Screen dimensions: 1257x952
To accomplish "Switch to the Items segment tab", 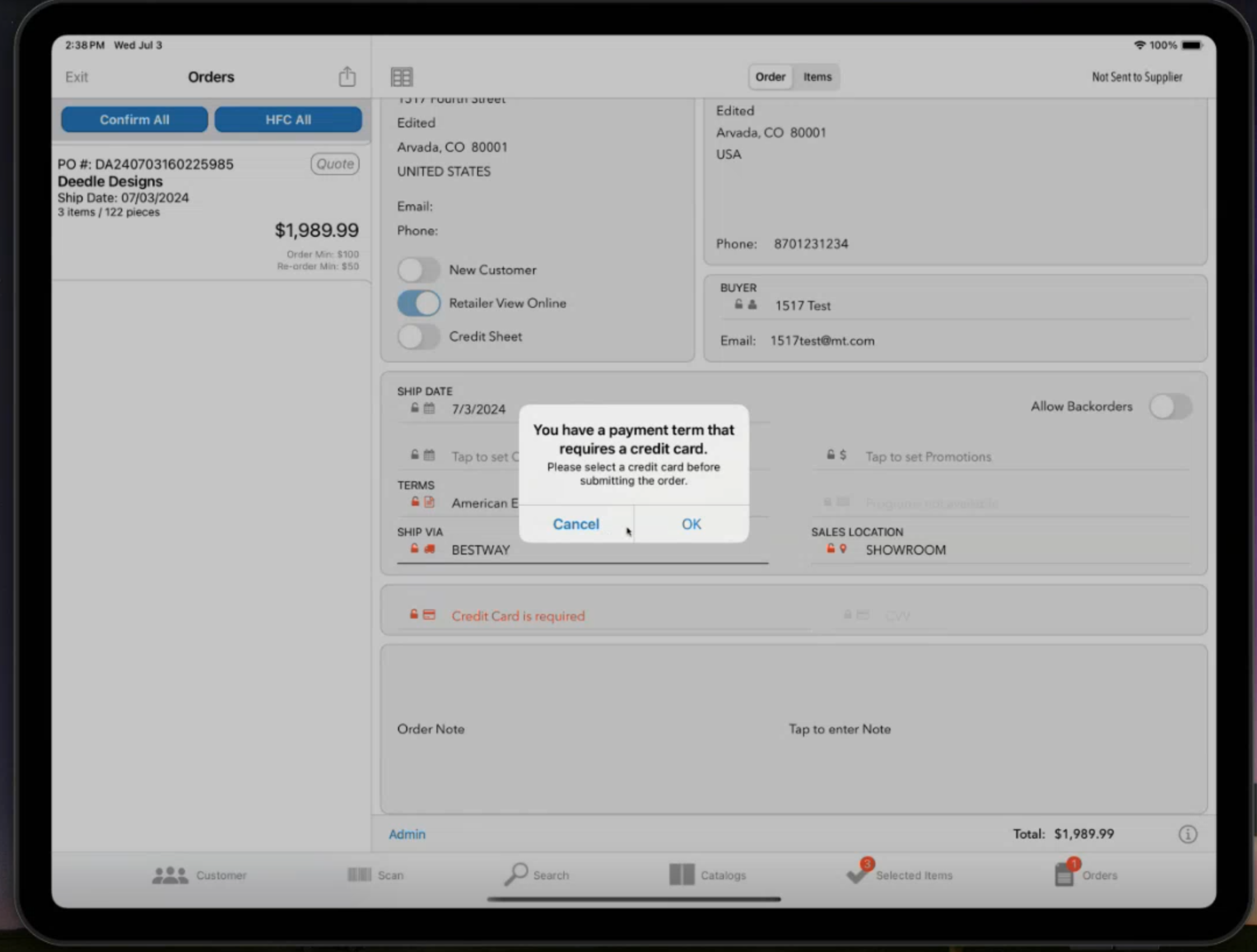I will (817, 77).
